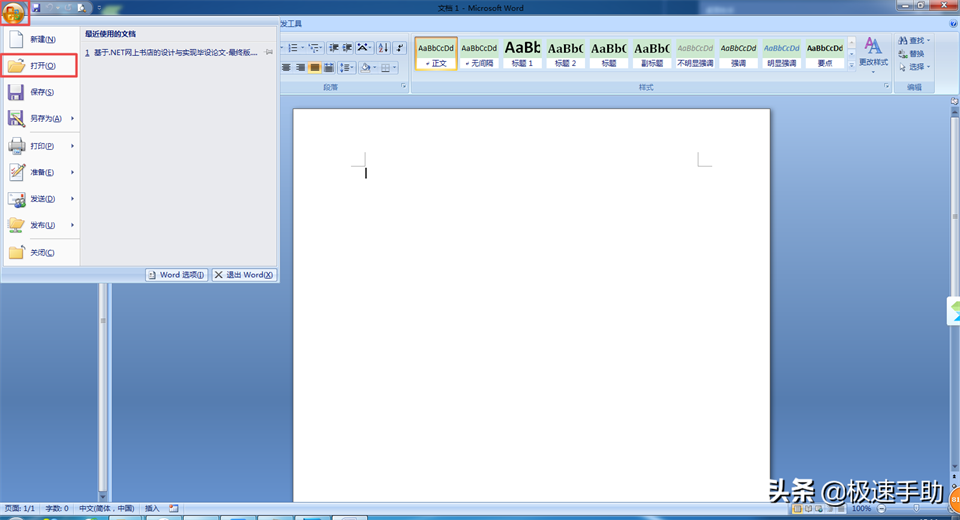The height and width of the screenshot is (520, 960).
Task: Expand the styles gallery More arrow
Action: (x=851, y=65)
